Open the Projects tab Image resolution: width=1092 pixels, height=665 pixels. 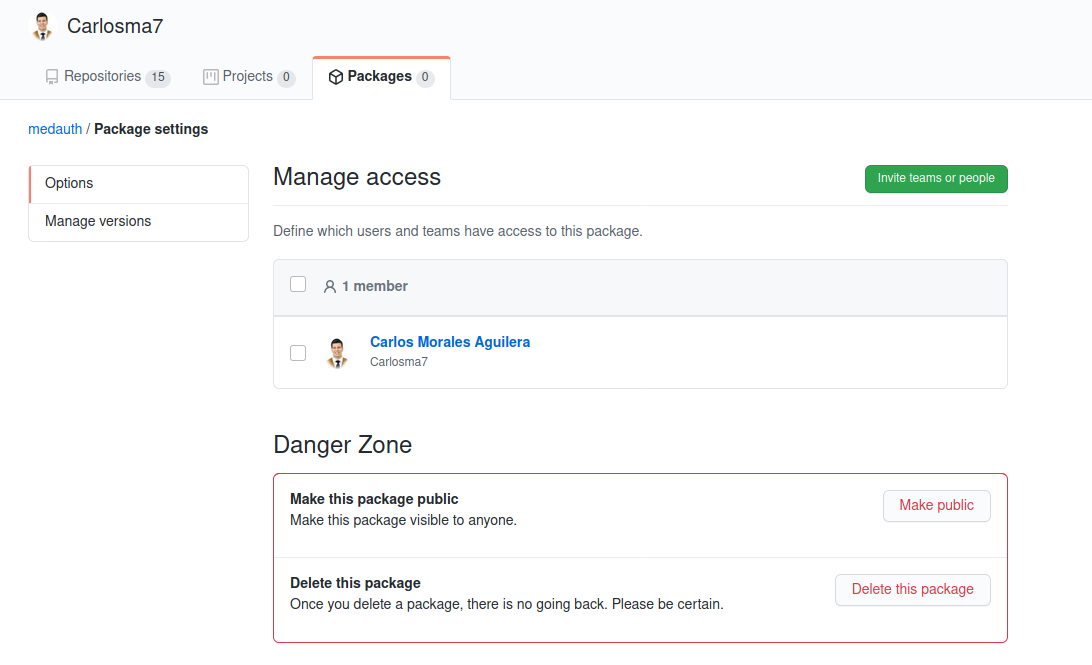point(249,77)
